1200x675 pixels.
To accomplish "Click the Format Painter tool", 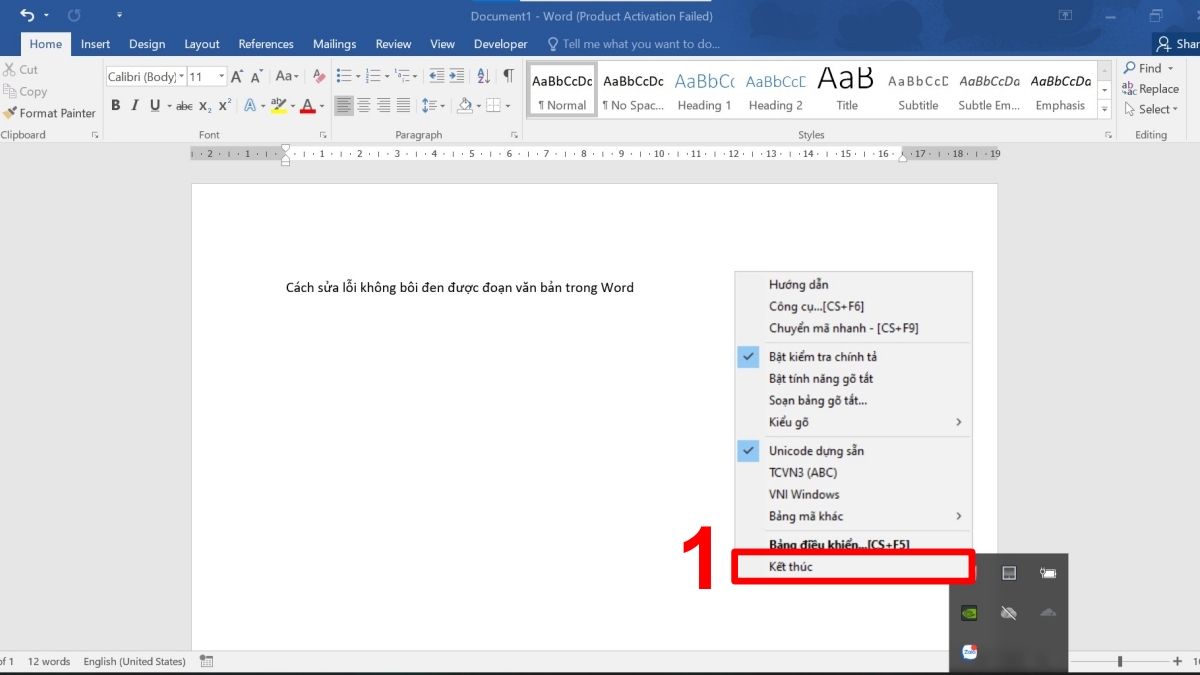I will (49, 113).
